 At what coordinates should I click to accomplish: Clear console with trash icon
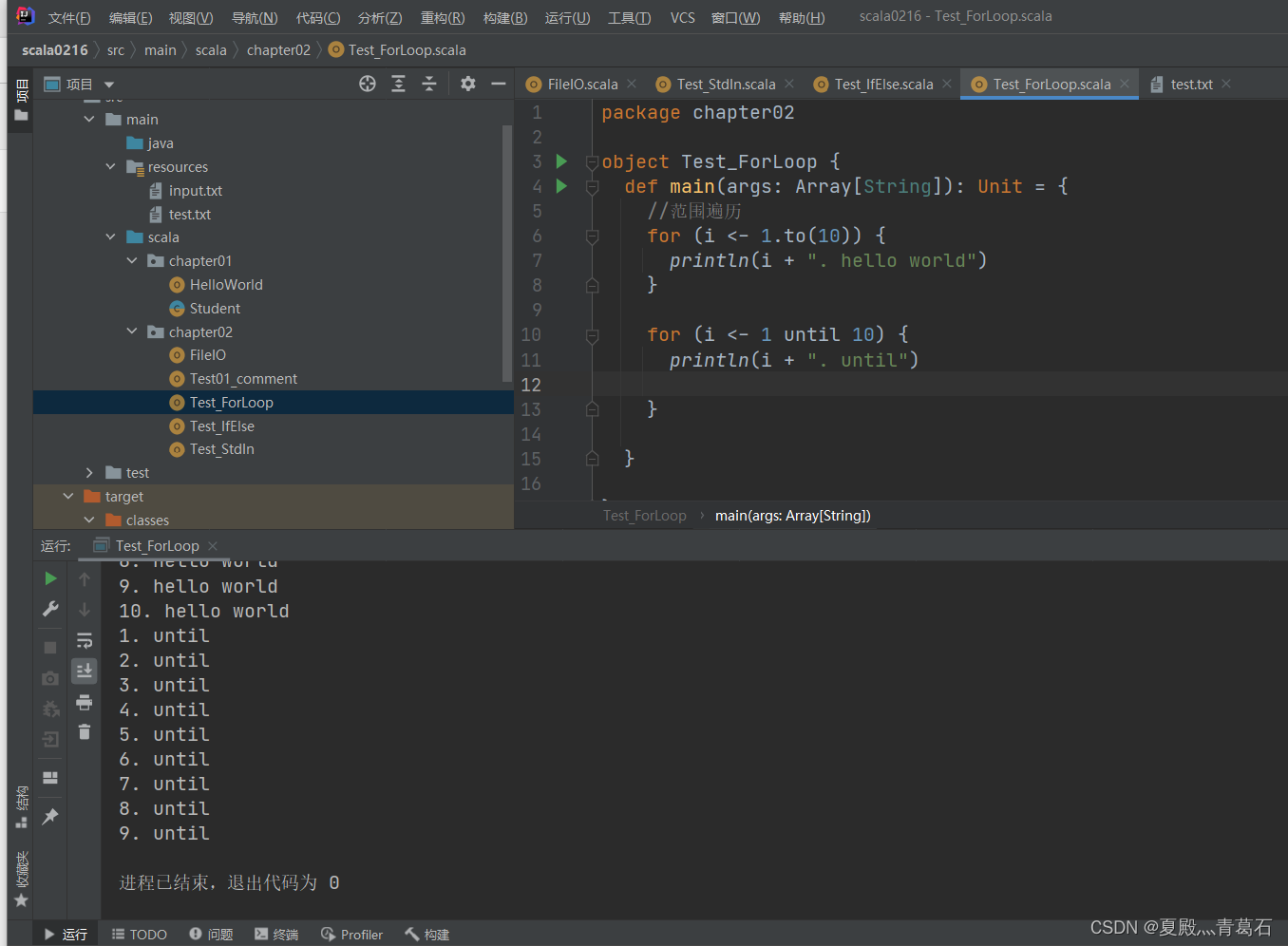85,731
